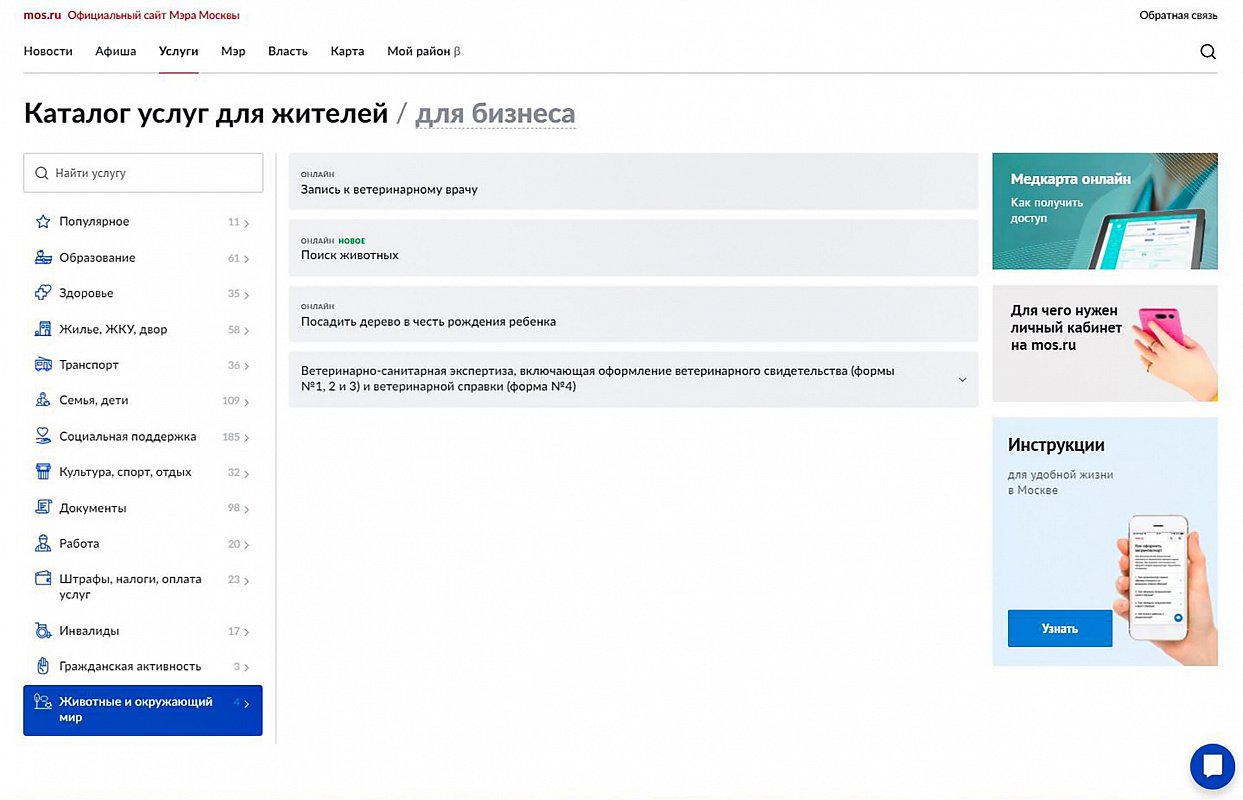The height and width of the screenshot is (800, 1243).
Task: Switch to the Карта menu item
Action: [347, 51]
